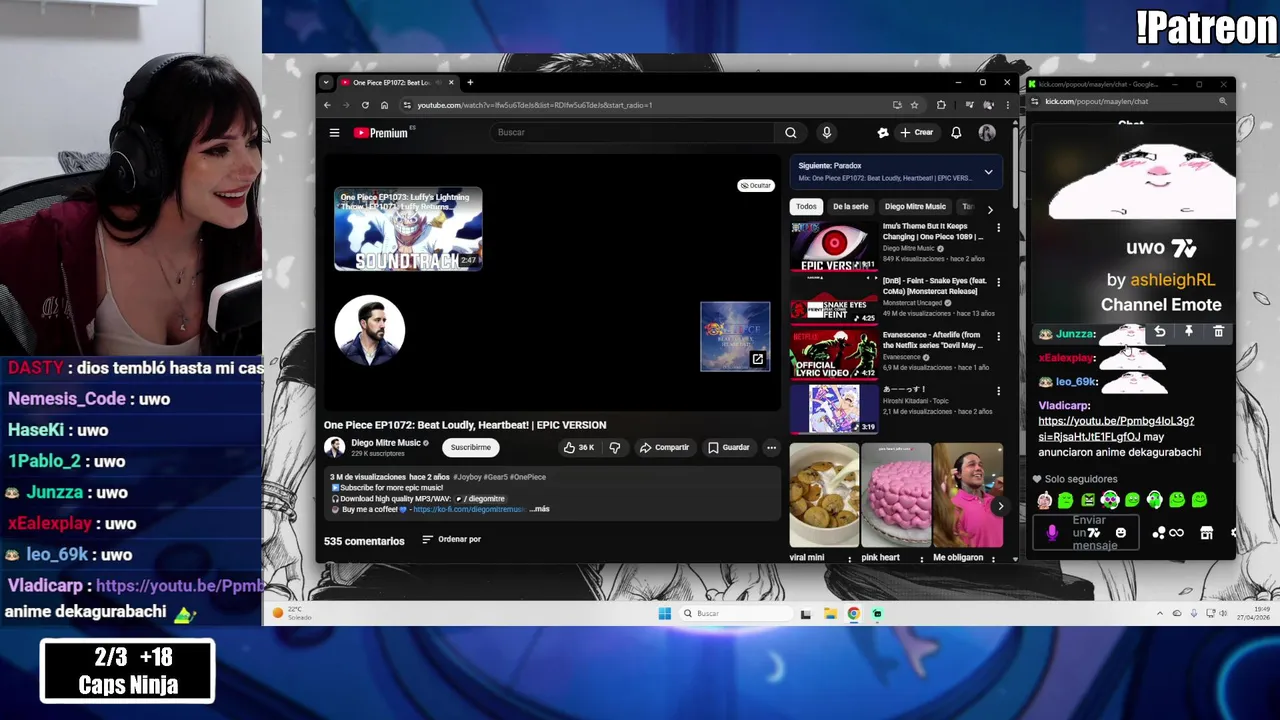Focus the YouTube Buscar search field
Image resolution: width=1280 pixels, height=720 pixels.
(x=632, y=132)
